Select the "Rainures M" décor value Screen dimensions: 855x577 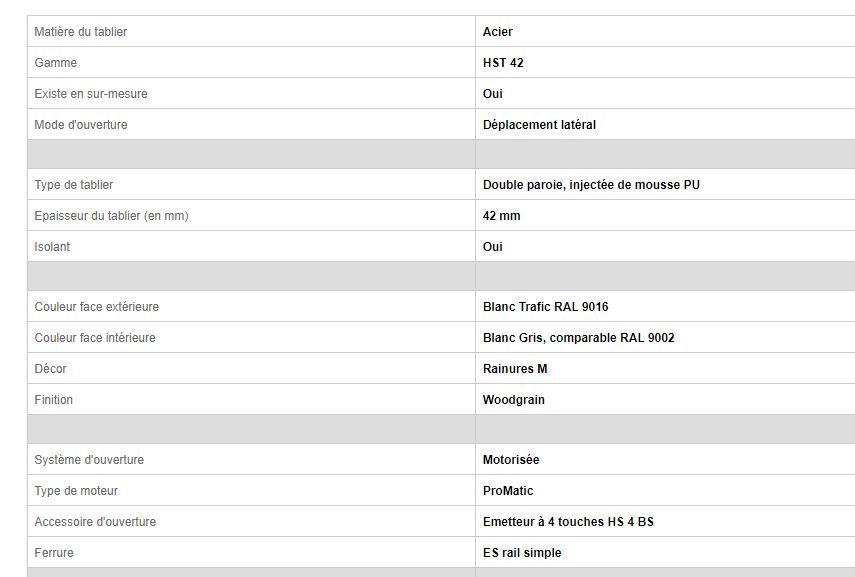515,369
